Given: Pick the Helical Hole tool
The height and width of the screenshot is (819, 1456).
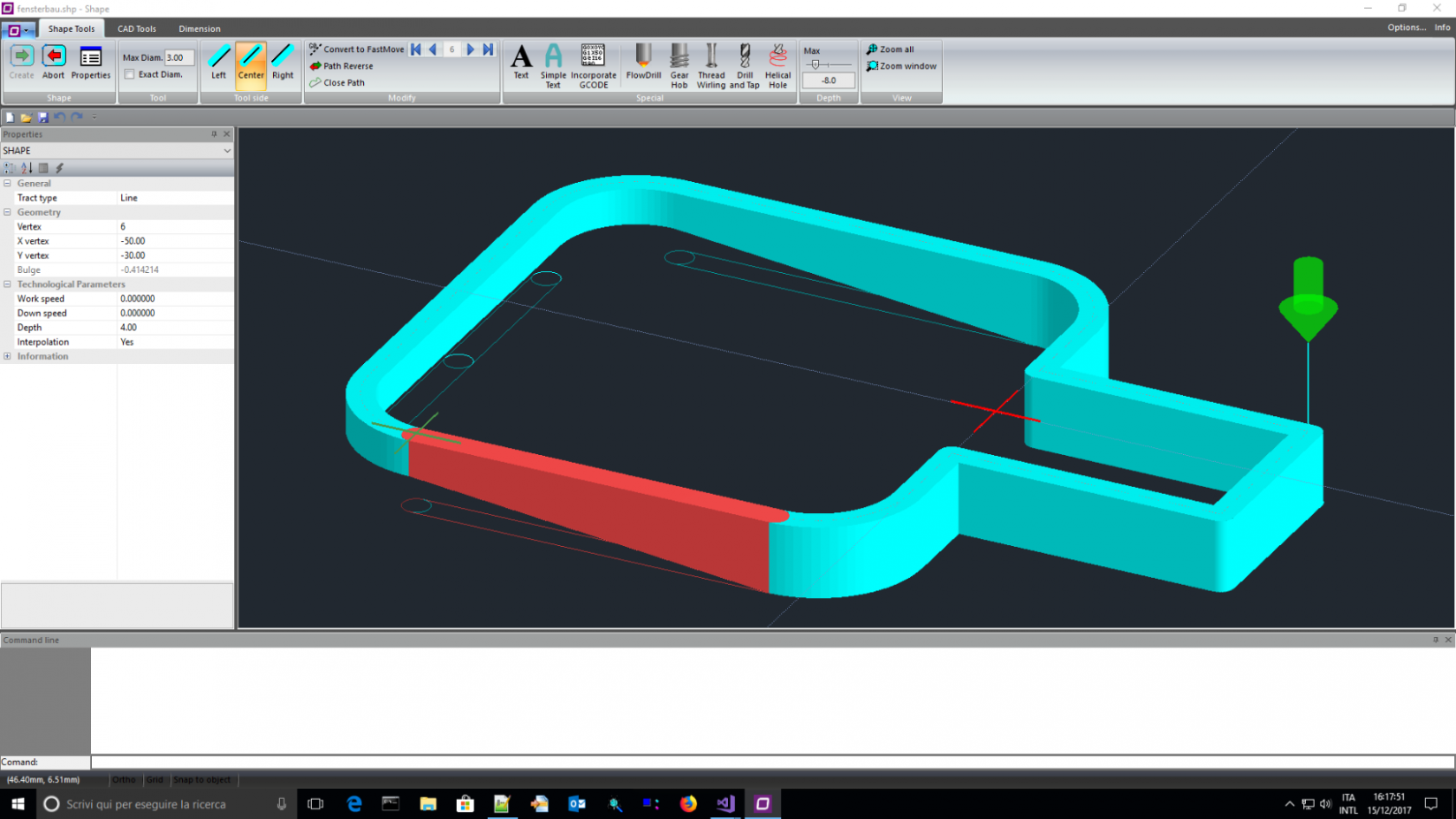Looking at the screenshot, I should (x=778, y=66).
